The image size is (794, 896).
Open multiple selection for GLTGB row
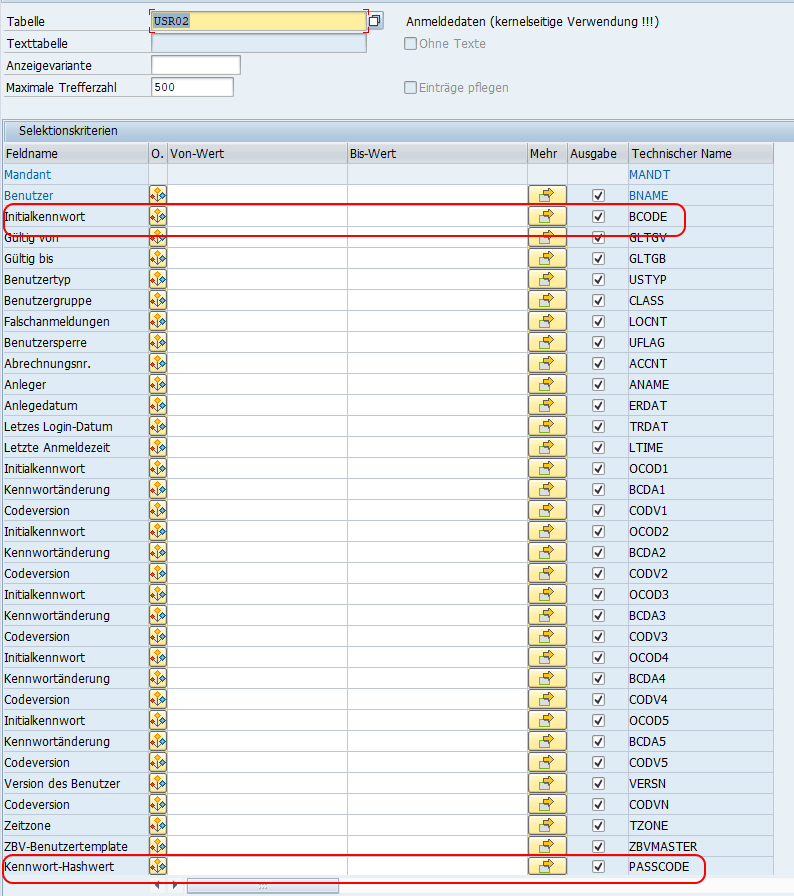[547, 259]
